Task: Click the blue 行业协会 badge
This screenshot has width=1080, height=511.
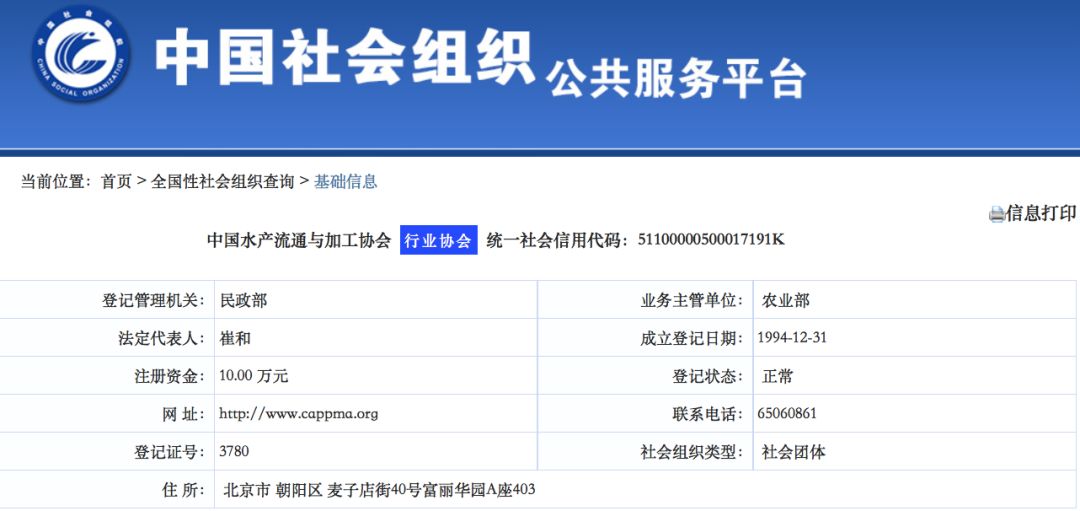Action: 439,240
